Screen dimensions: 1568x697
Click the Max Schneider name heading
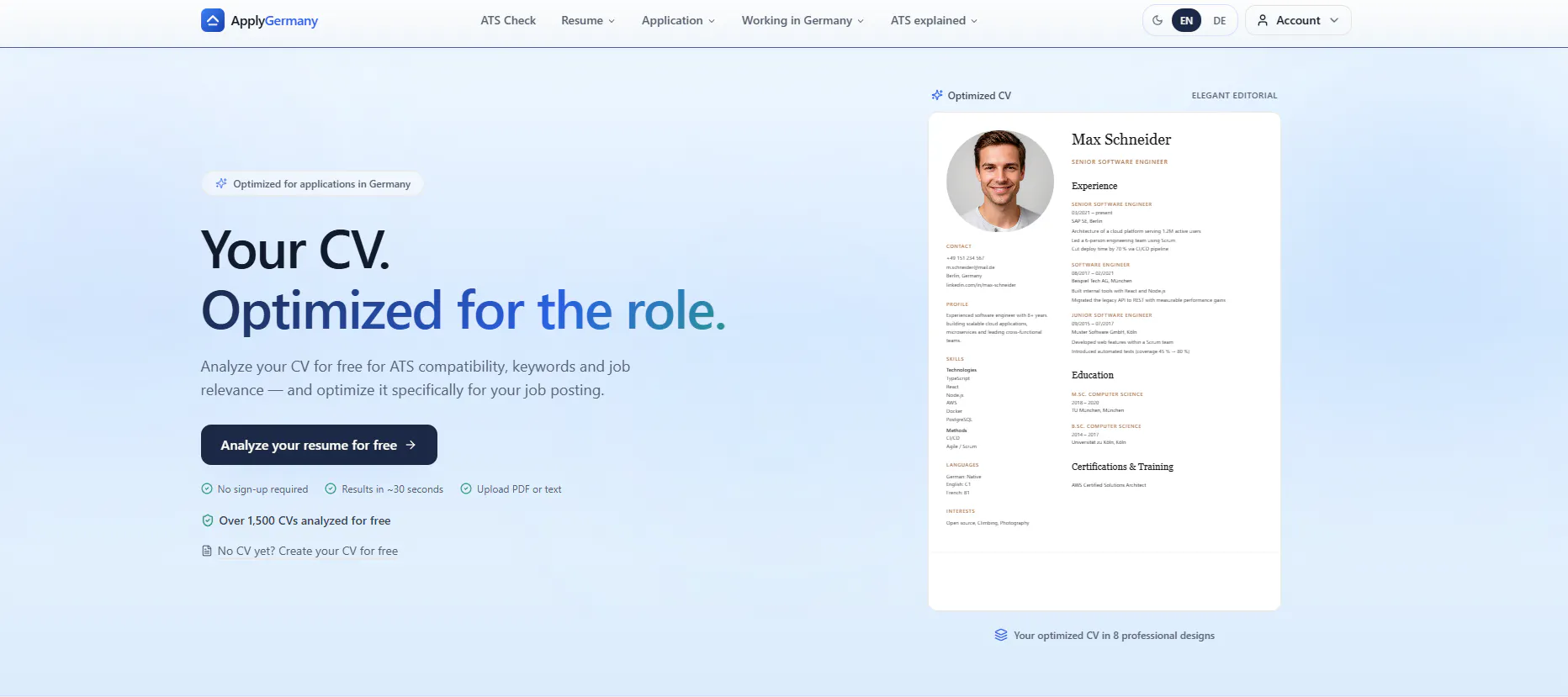pyautogui.click(x=1121, y=140)
